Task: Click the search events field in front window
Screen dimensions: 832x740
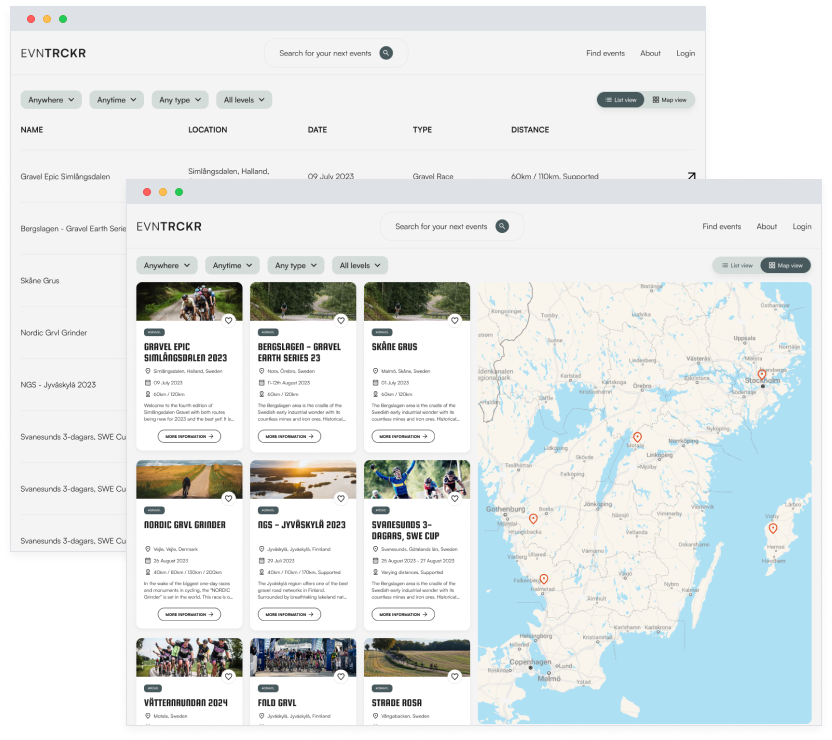Action: [440, 227]
